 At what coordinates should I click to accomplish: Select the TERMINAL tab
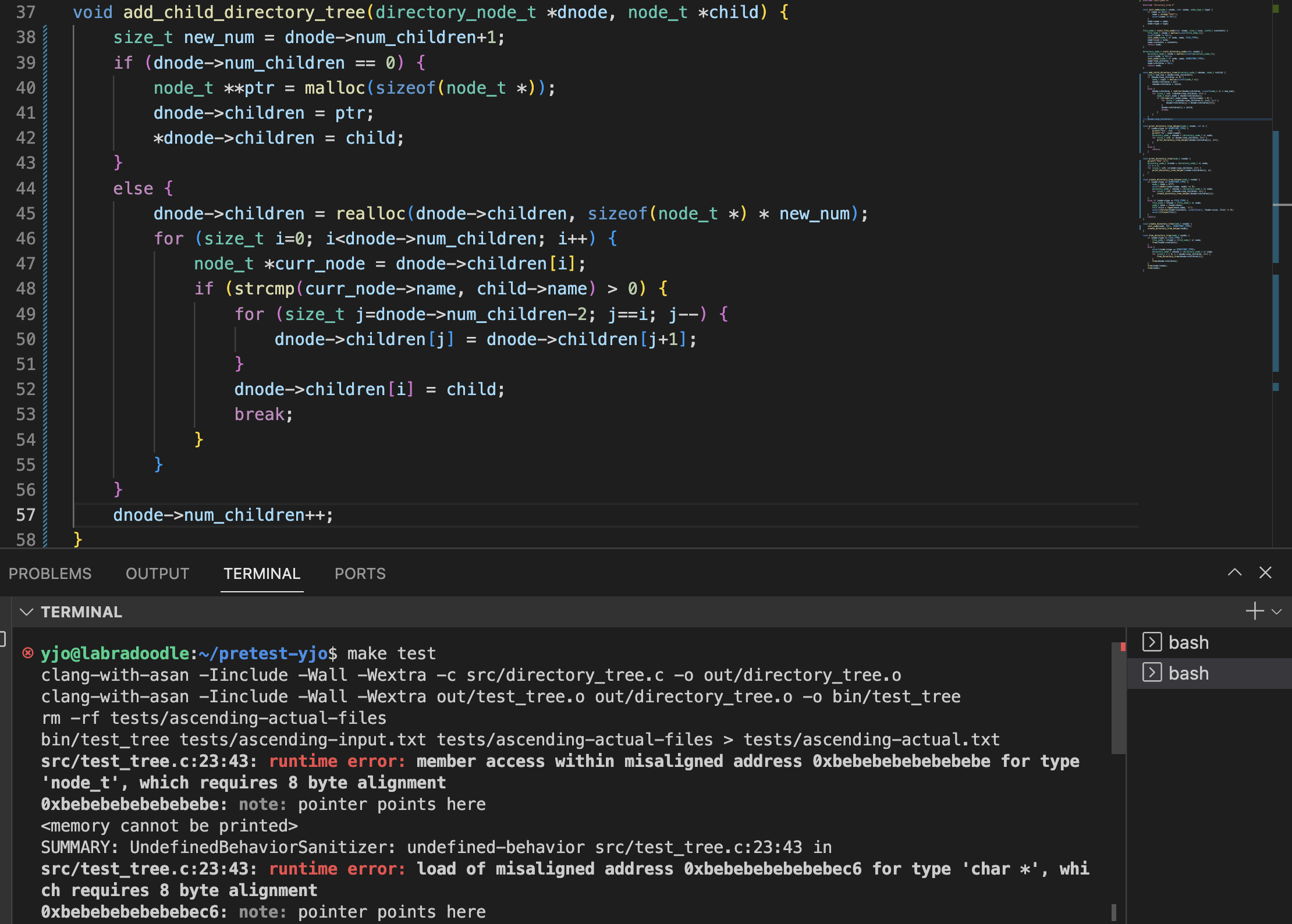262,574
